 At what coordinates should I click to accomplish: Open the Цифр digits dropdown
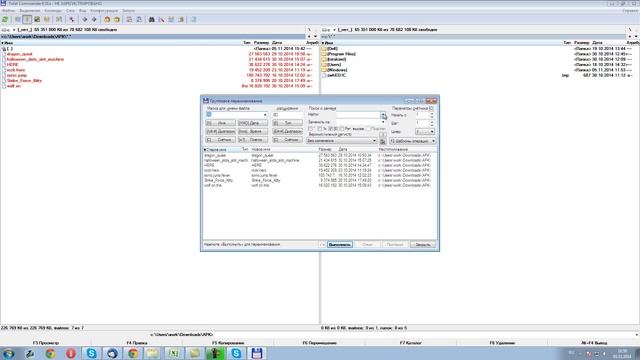(425, 132)
